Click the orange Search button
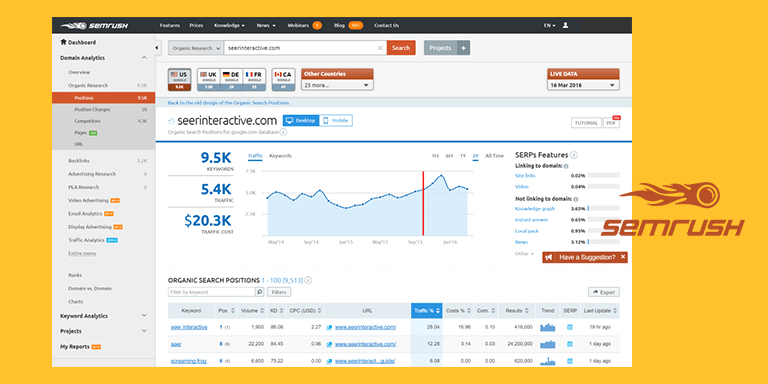Screen dimensions: 768x384 pyautogui.click(x=401, y=48)
